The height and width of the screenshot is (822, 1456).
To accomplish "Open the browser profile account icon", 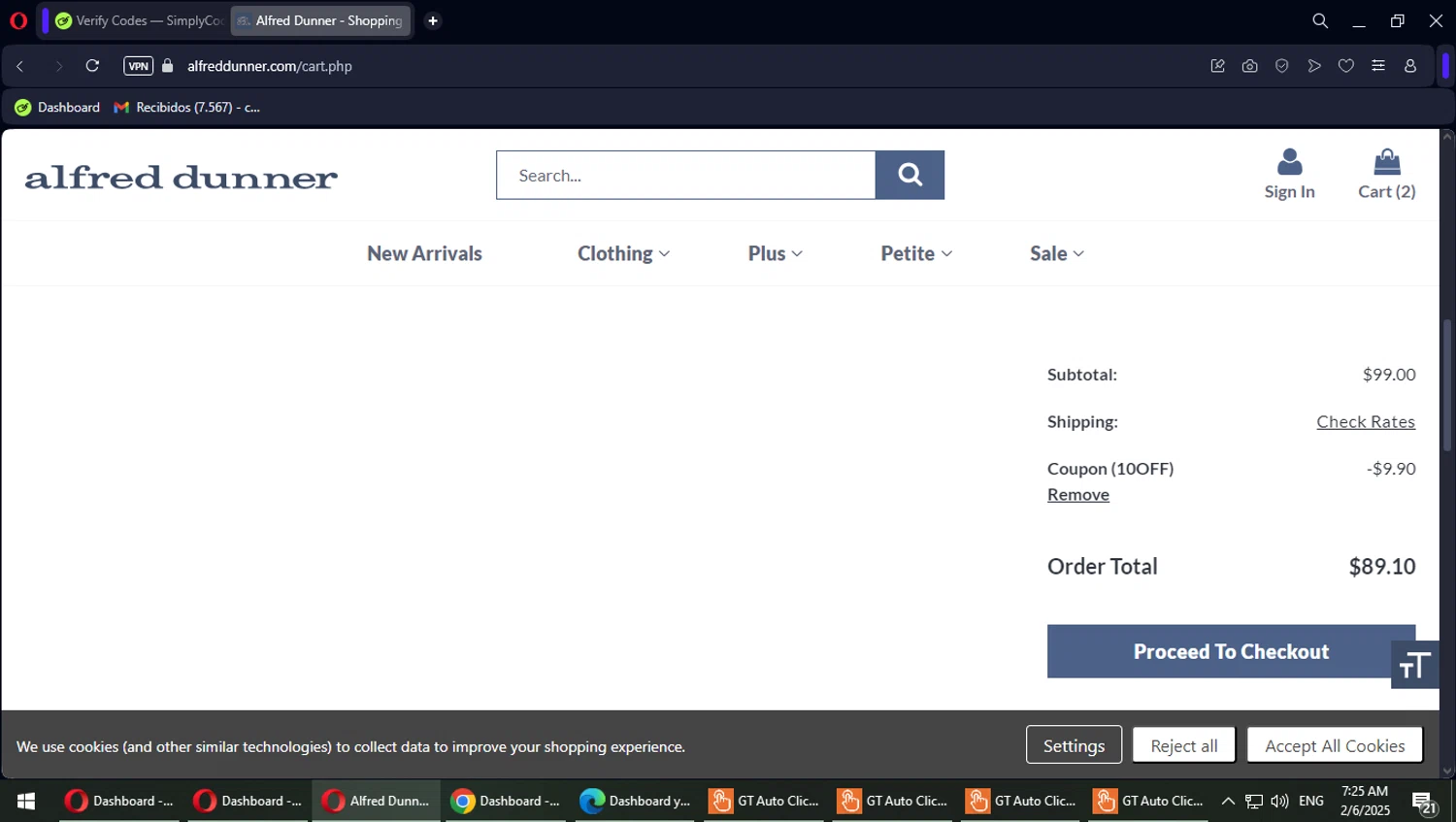I will click(1410, 66).
